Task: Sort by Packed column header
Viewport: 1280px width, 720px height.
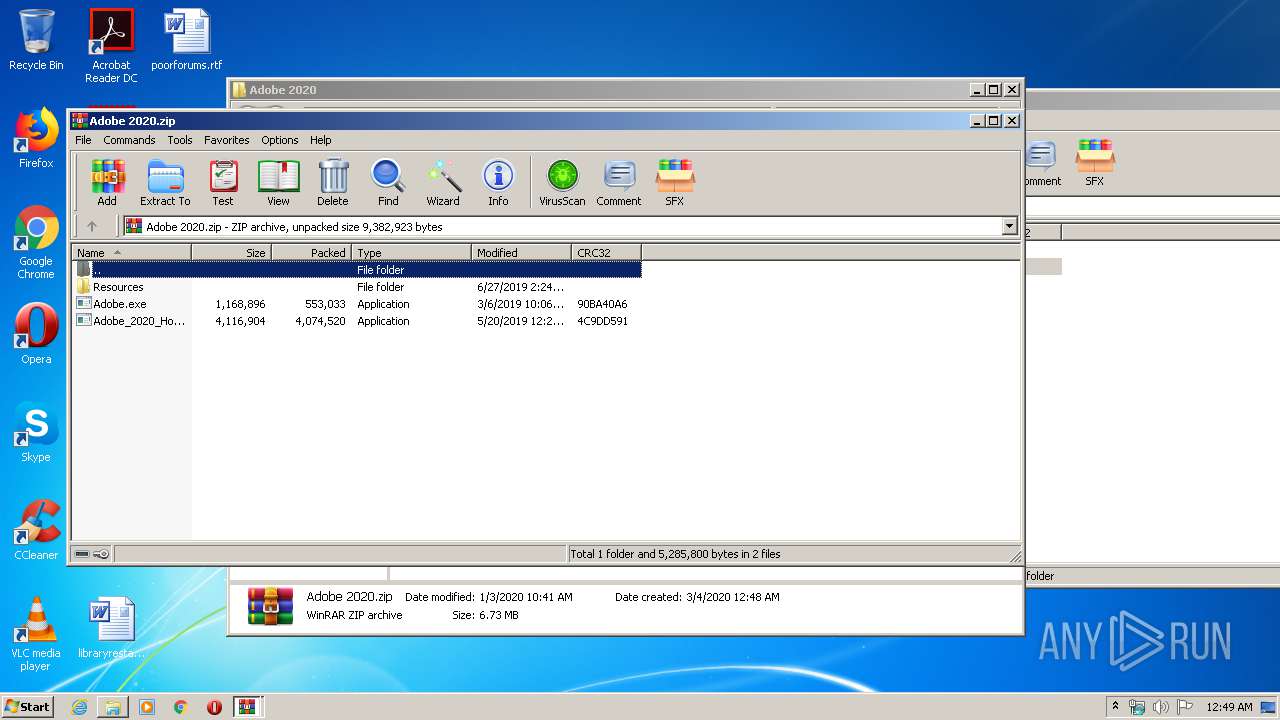Action: click(311, 253)
